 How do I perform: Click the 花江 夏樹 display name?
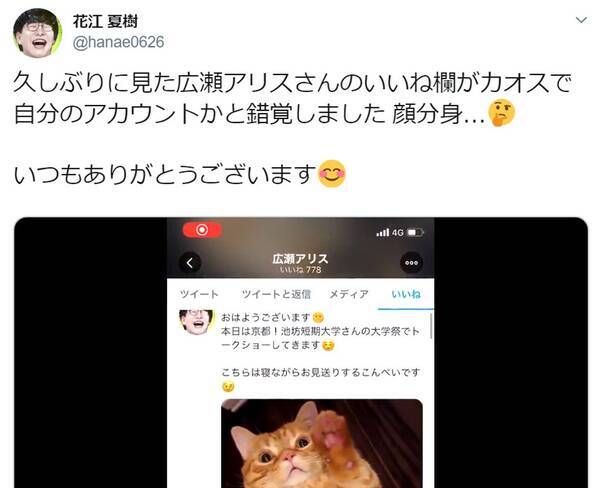105,21
